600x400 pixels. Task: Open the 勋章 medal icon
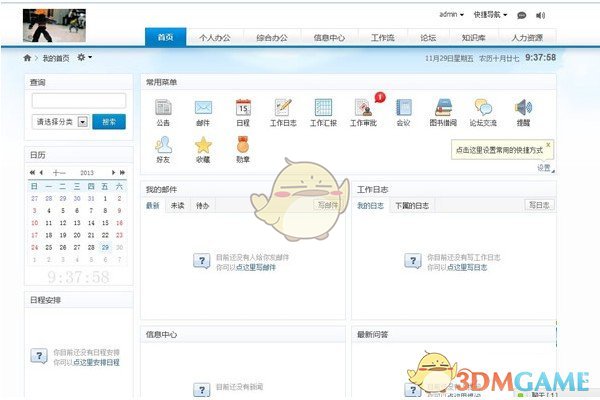click(x=243, y=145)
